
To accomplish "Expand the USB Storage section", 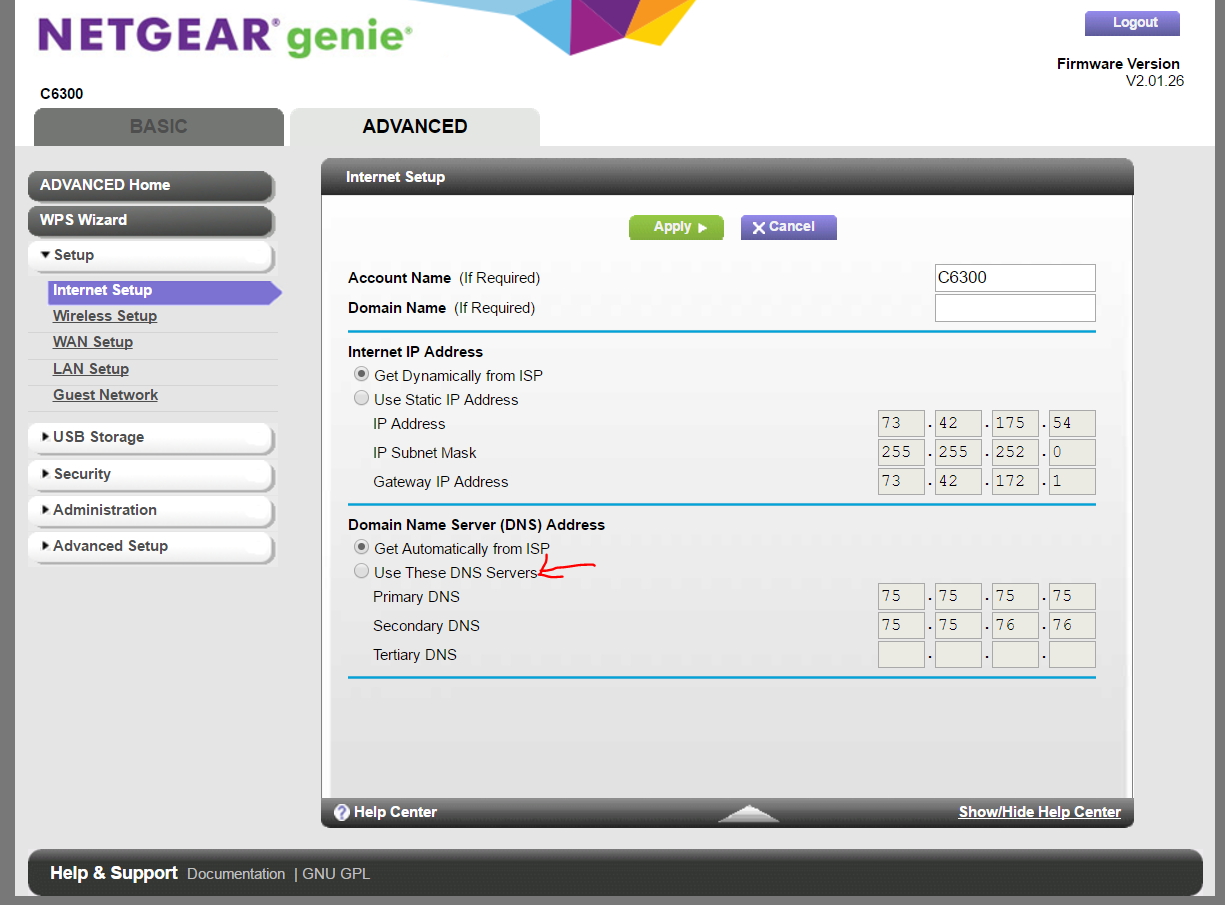I will click(98, 437).
